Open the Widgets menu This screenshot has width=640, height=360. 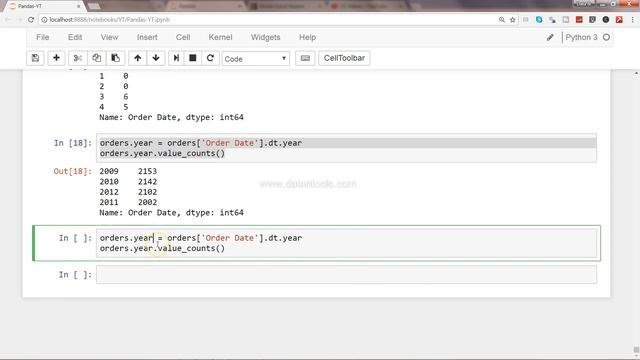(x=265, y=37)
